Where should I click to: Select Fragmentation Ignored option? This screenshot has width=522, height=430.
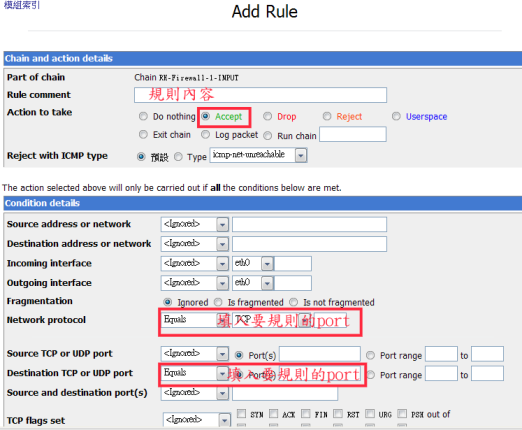168,302
